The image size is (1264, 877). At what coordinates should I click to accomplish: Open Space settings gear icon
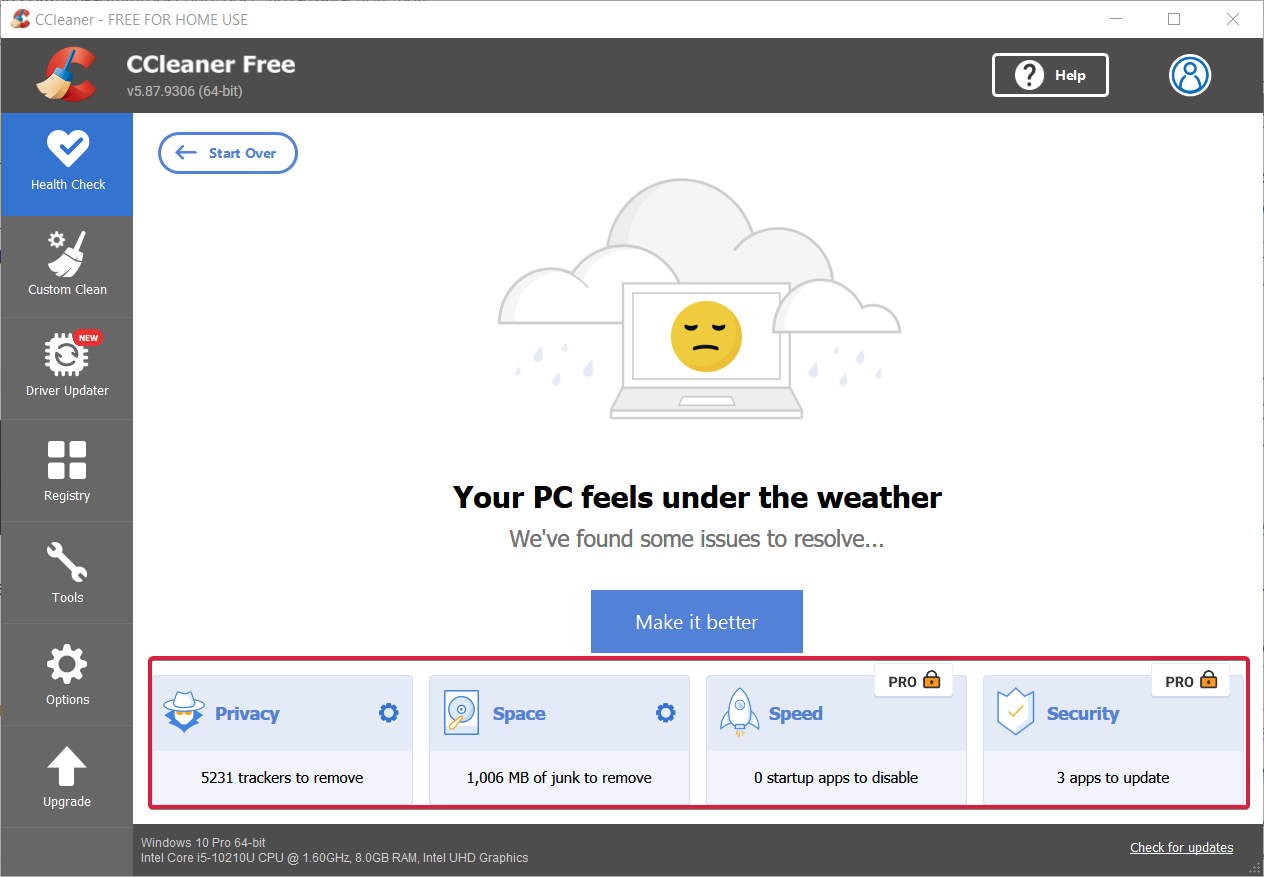click(666, 713)
